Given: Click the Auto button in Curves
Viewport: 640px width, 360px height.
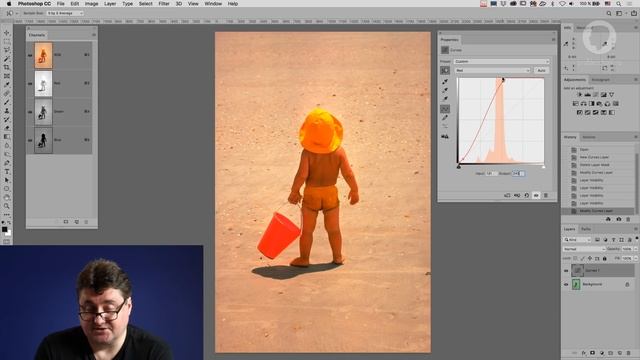Looking at the screenshot, I should (x=541, y=70).
